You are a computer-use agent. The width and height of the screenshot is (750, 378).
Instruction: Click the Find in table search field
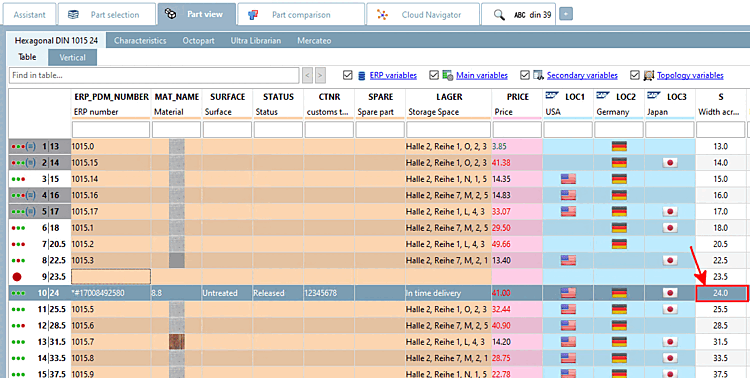click(154, 75)
